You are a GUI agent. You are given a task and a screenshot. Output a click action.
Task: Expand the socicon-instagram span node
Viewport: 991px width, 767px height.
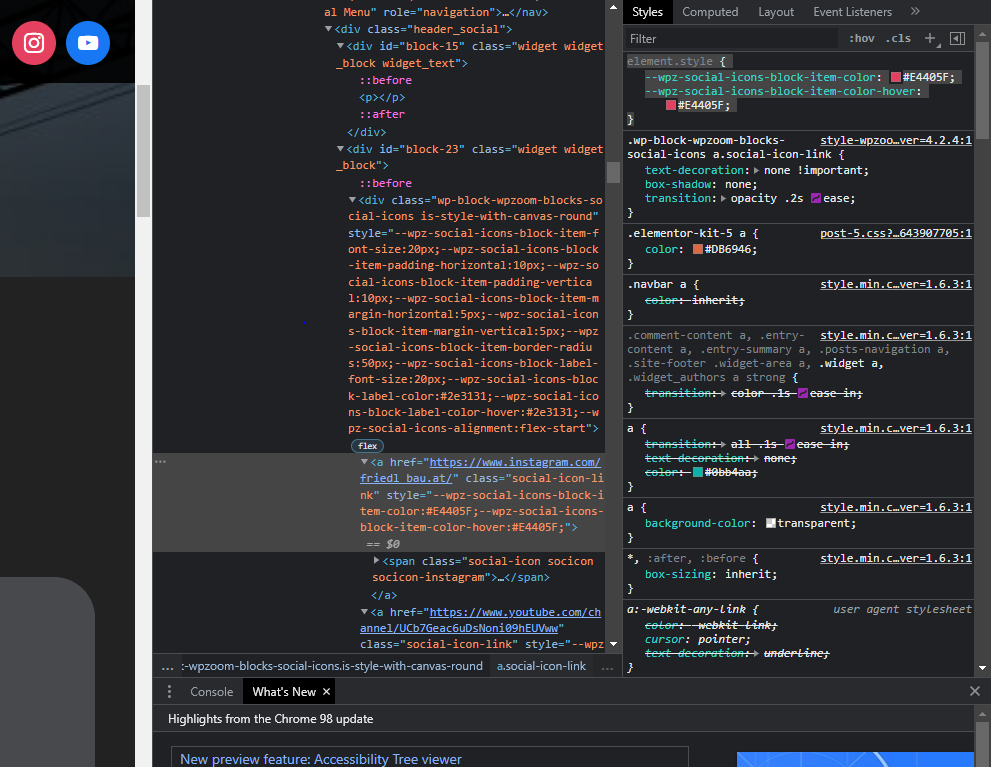coord(376,560)
